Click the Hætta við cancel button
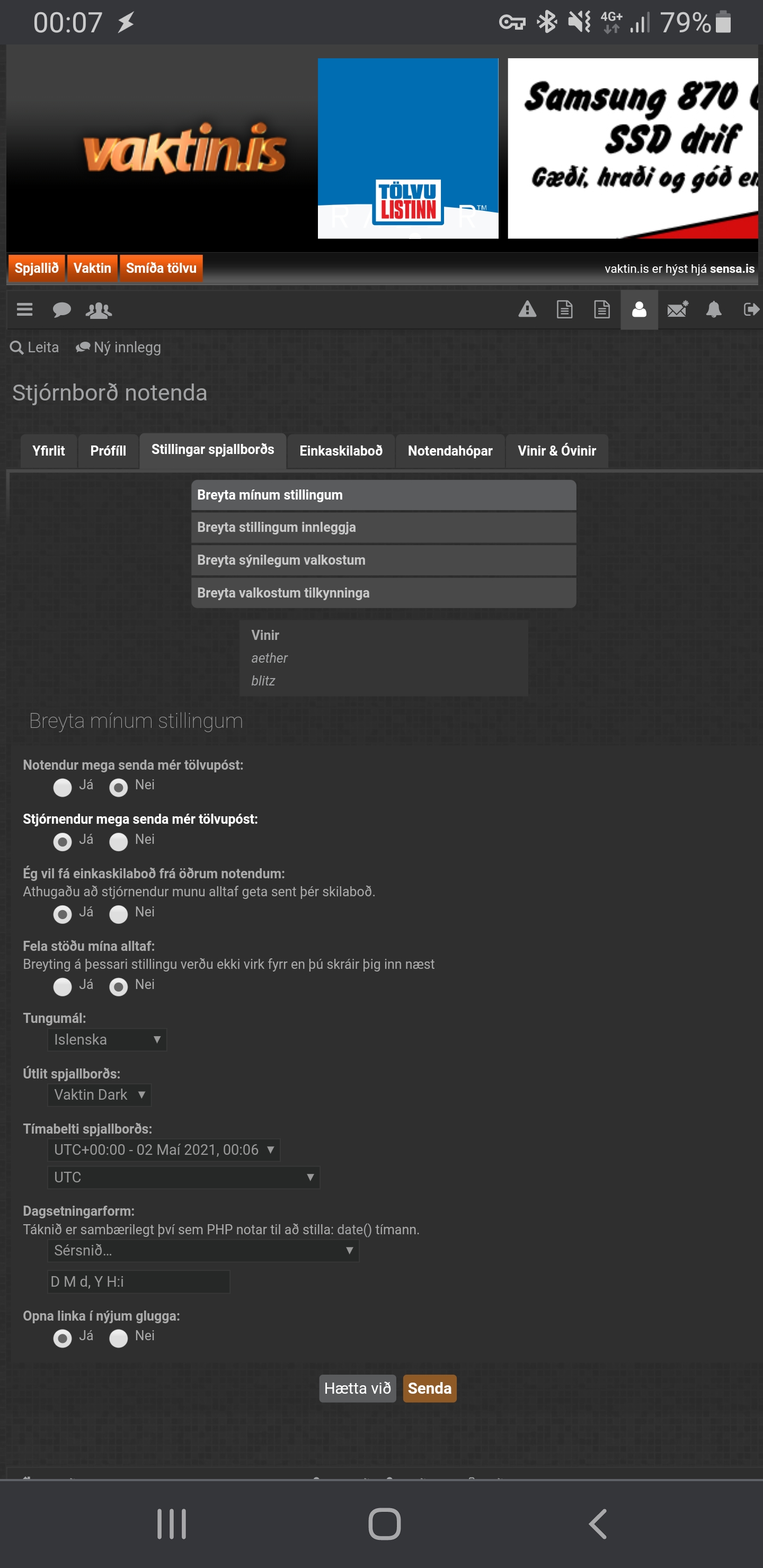763x1568 pixels. pos(358,1388)
